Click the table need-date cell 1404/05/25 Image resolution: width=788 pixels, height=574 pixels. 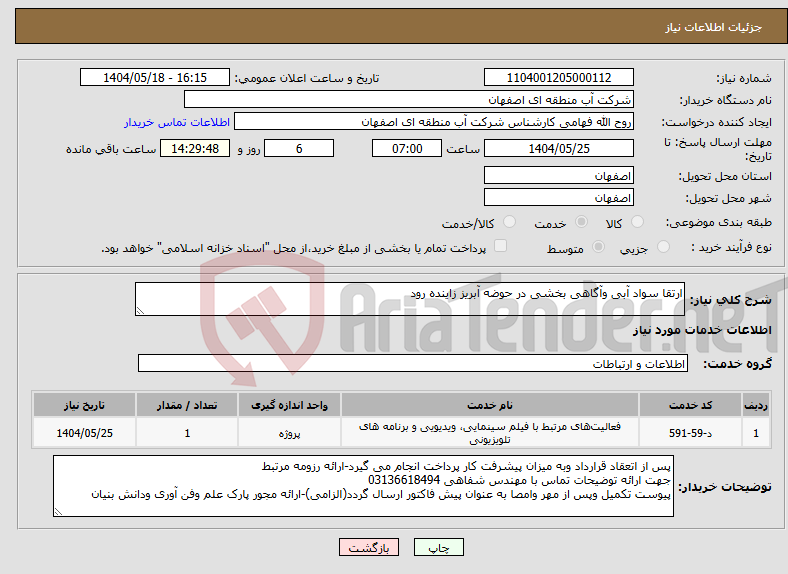coord(84,433)
